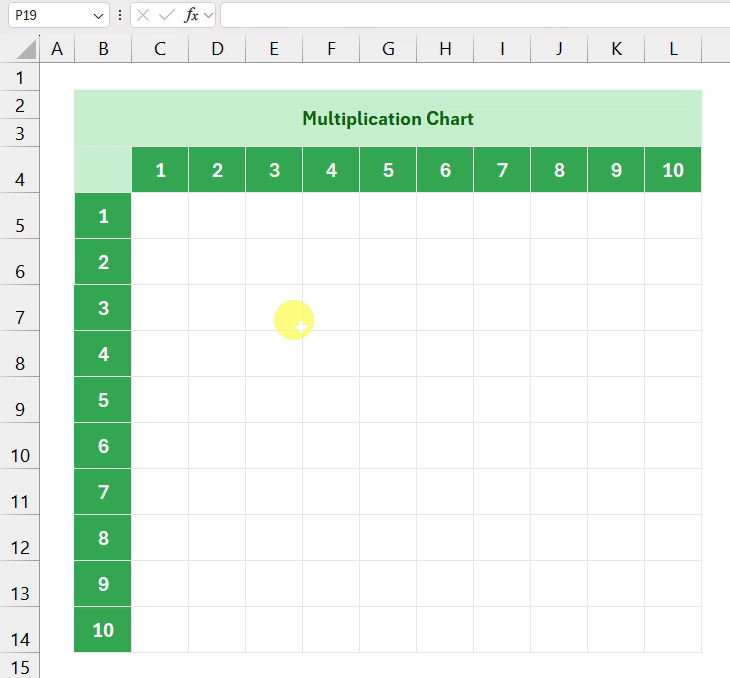The width and height of the screenshot is (730, 678).
Task: Click green side cell 3 in row 7
Action: pyautogui.click(x=103, y=308)
